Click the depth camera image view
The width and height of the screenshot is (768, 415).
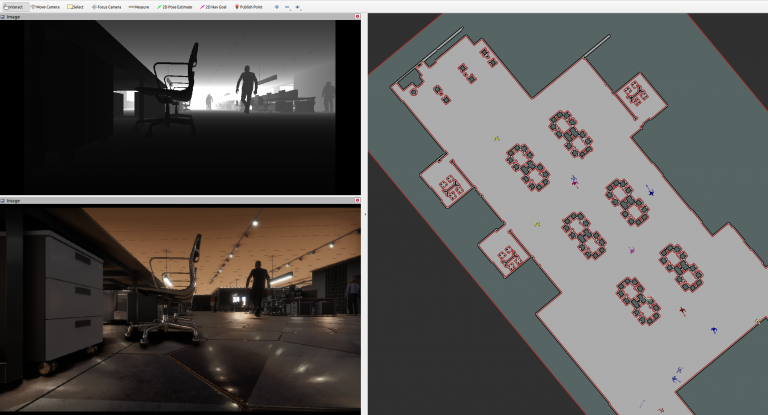(x=180, y=107)
